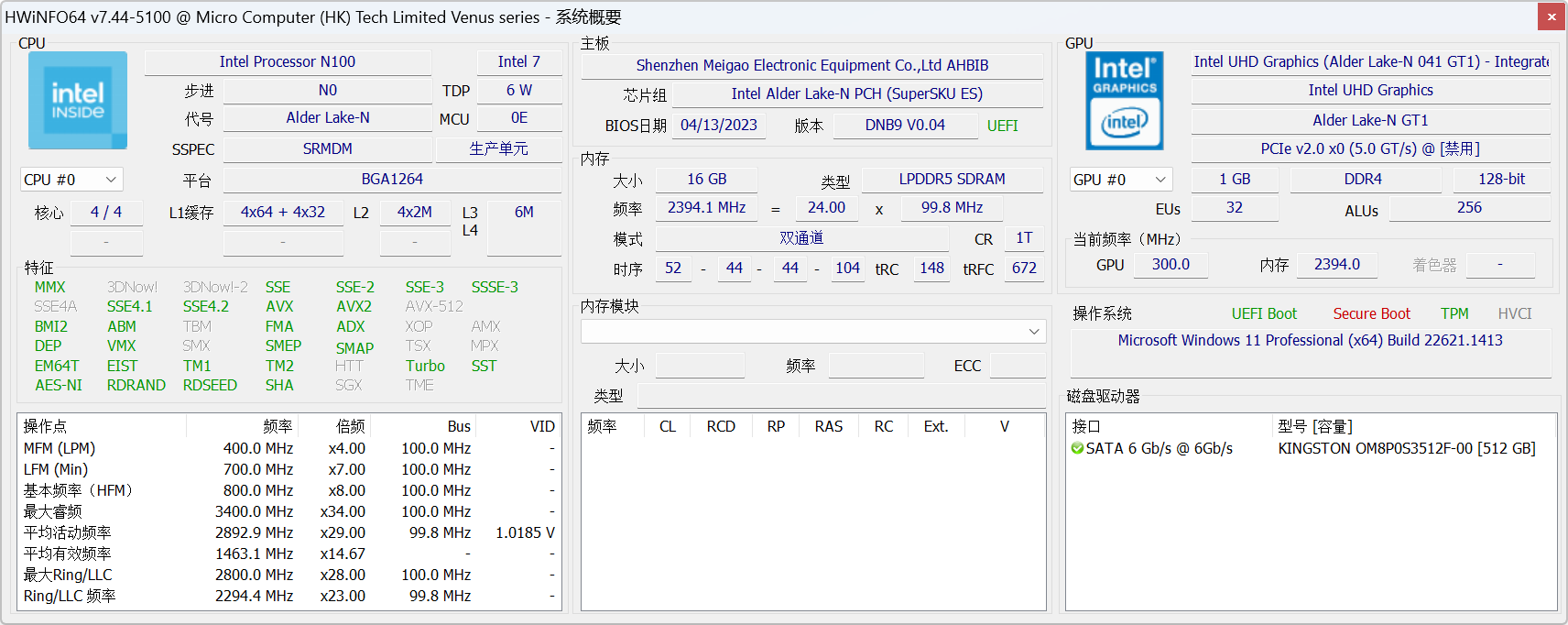Click the LPDDR5 SDRAM memory type field
The image size is (1568, 625).
[952, 180]
